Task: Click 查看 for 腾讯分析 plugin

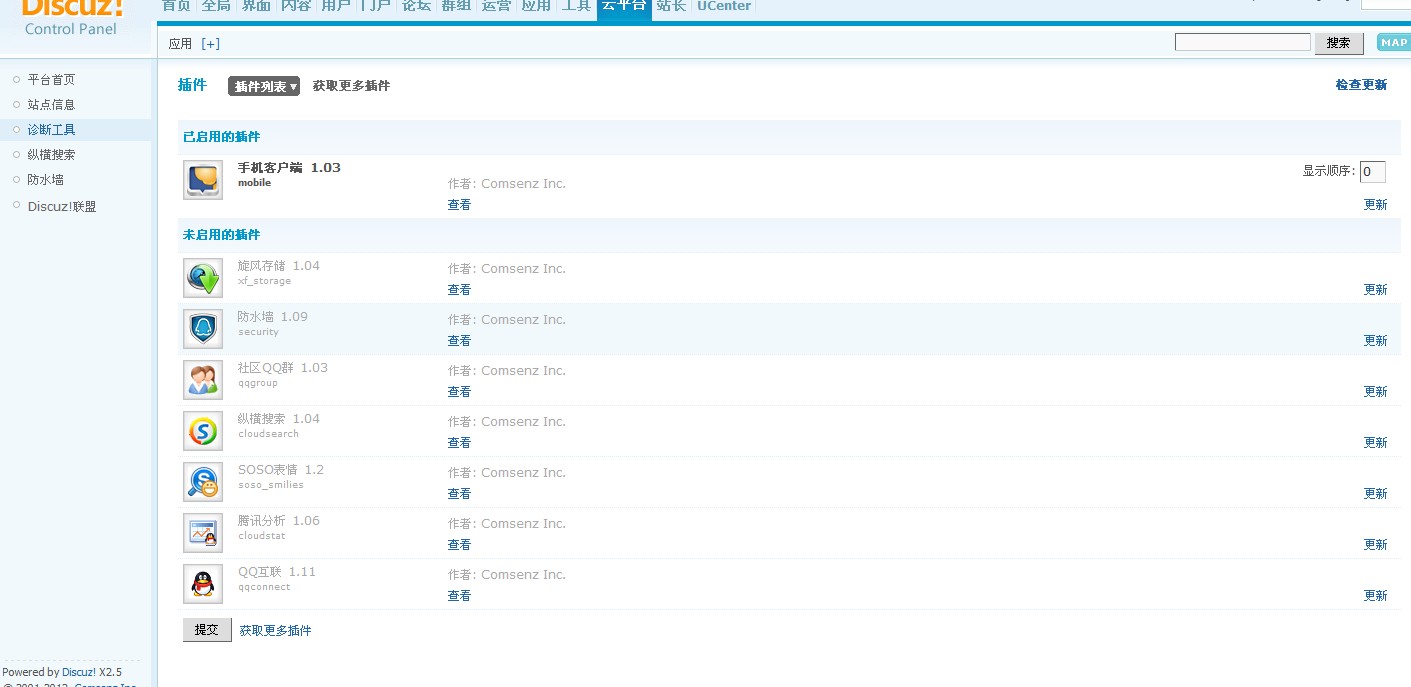Action: [459, 545]
